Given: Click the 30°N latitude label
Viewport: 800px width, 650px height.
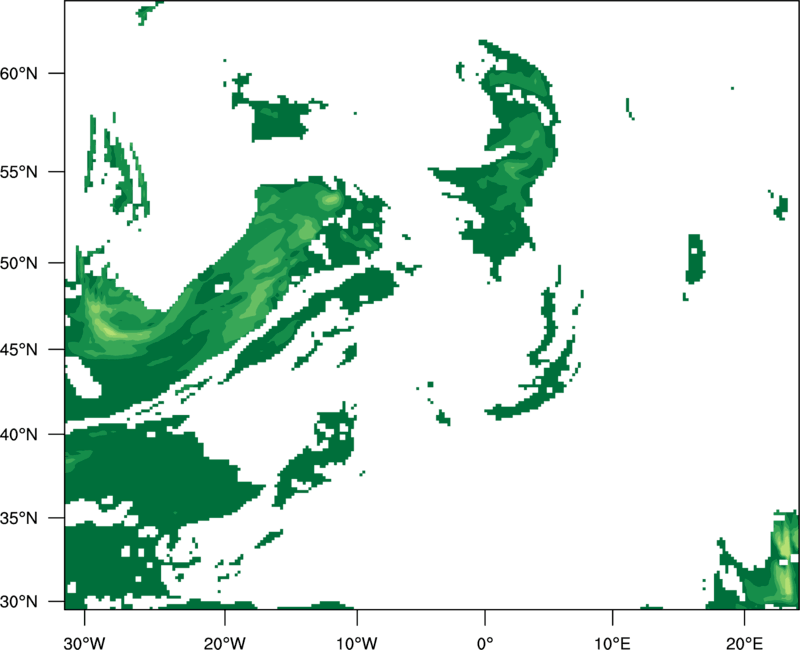Looking at the screenshot, I should [19, 602].
